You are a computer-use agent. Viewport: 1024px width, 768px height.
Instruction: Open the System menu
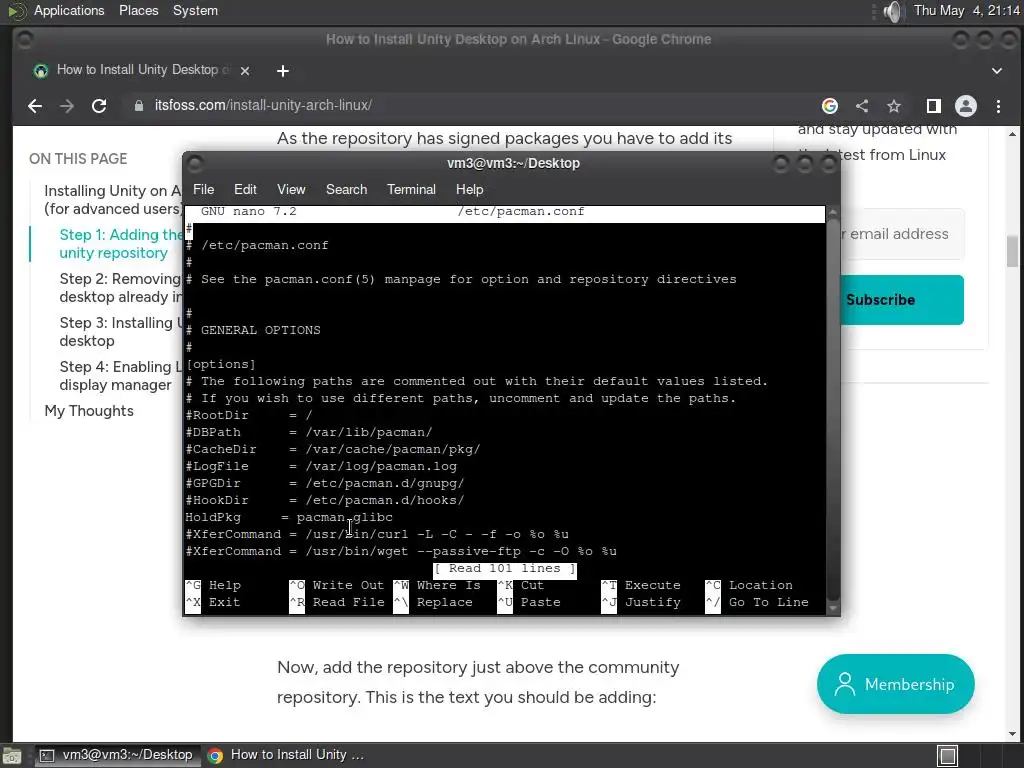click(x=195, y=10)
